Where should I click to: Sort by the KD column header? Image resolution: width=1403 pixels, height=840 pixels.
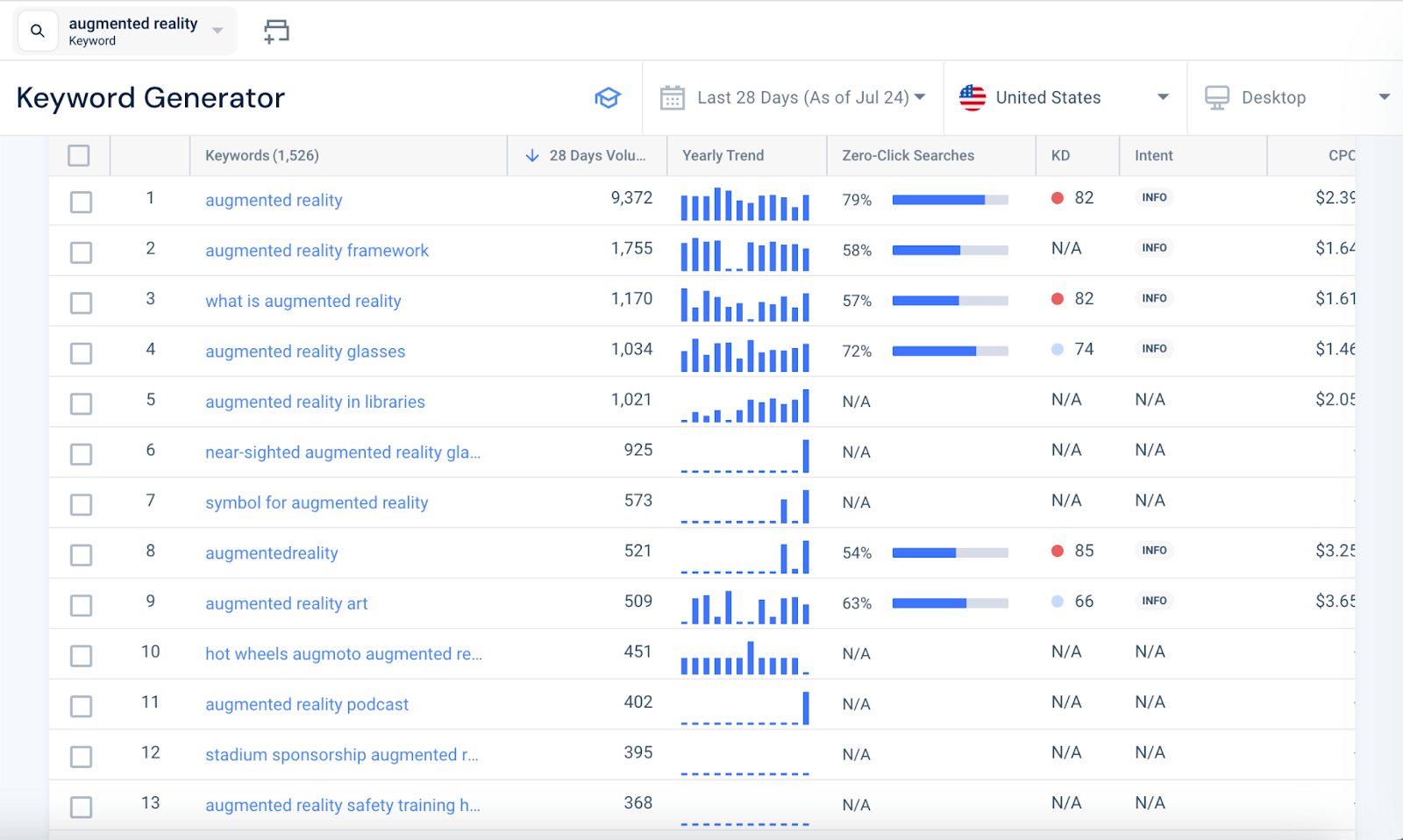(1060, 156)
